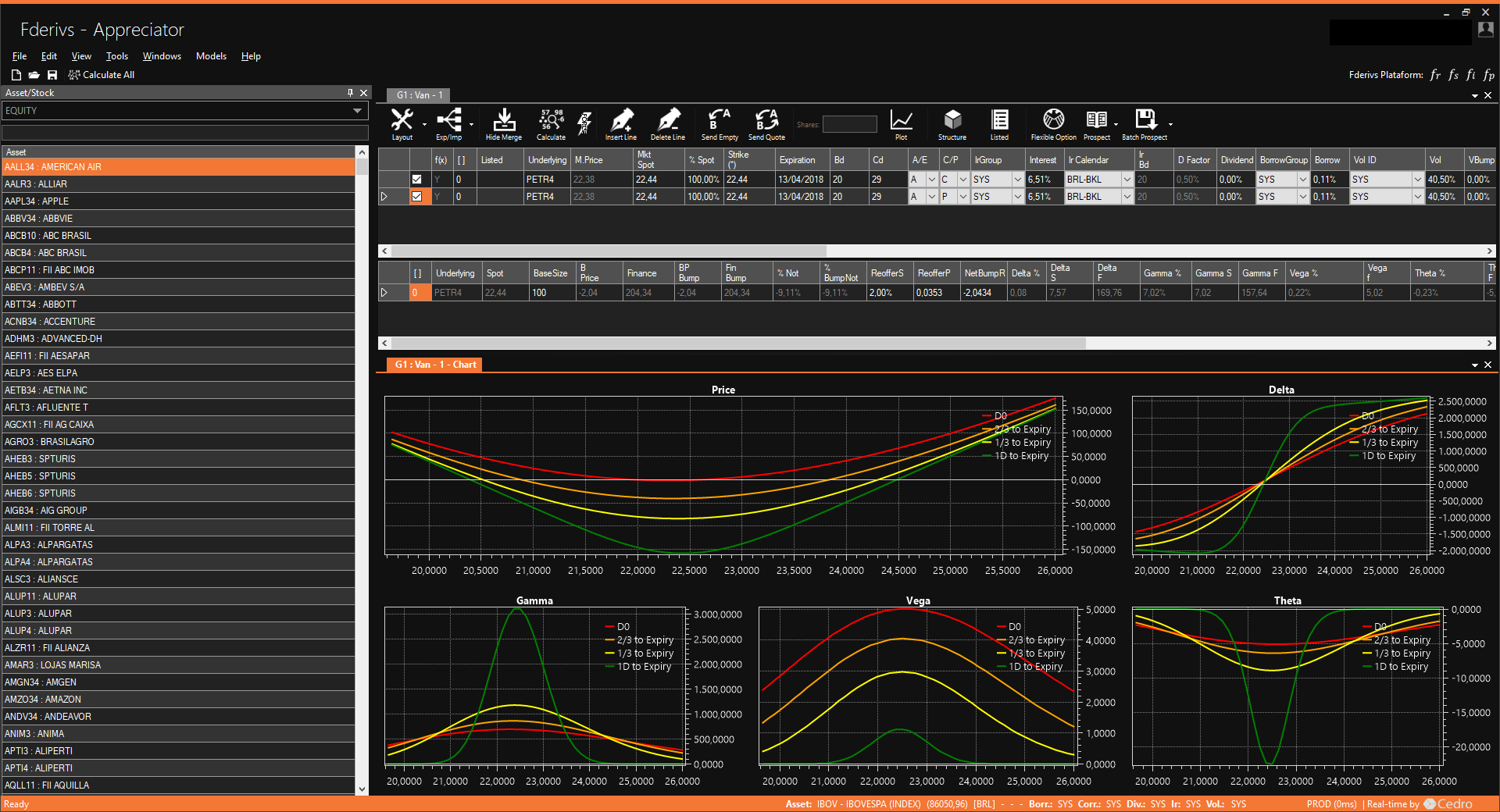Open the Plot chart icon
This screenshot has width=1500, height=812.
coord(902,121)
